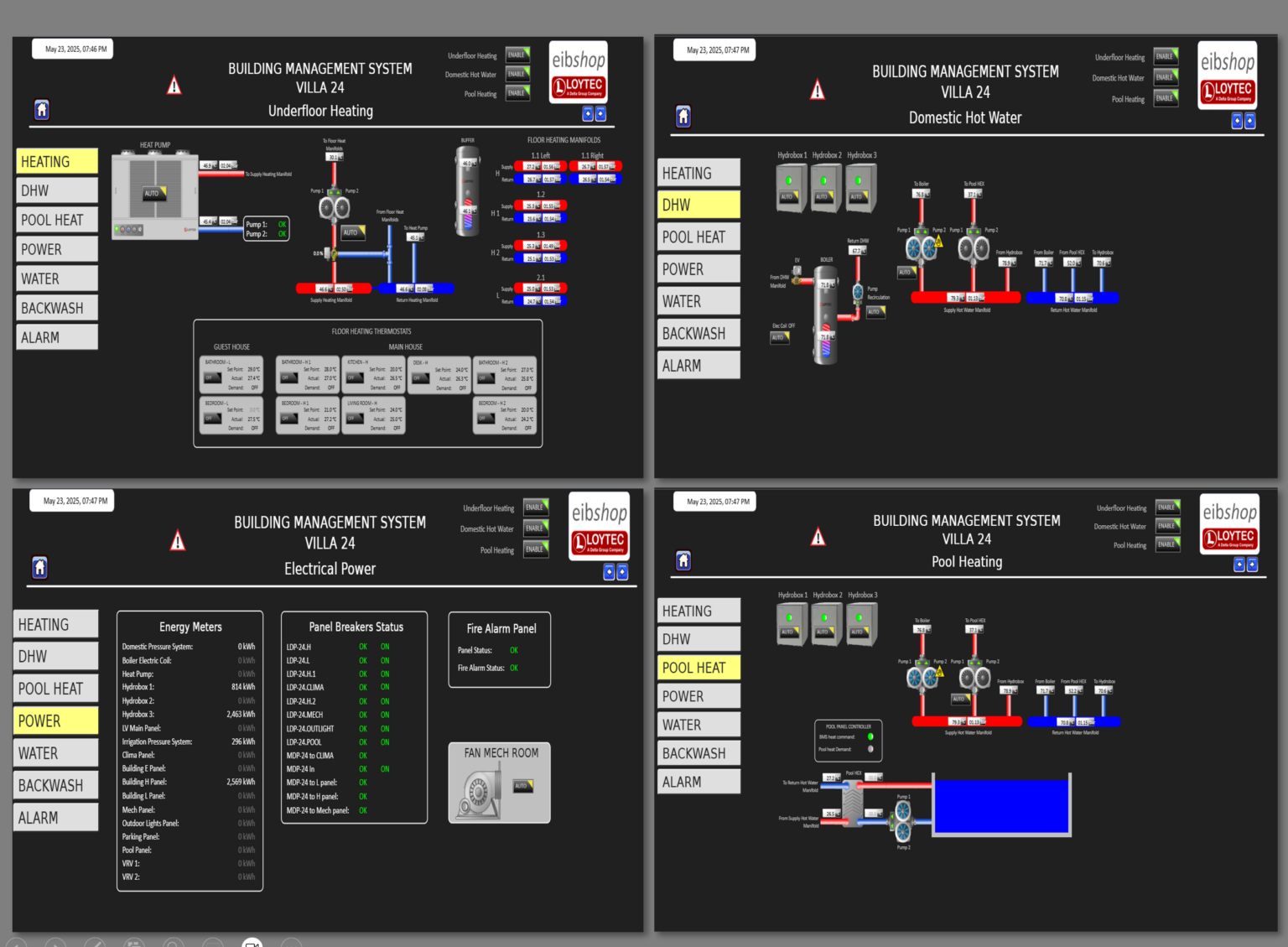Click warning triangle on Domestic Hot Water page
This screenshot has height=947, width=1288.
pyautogui.click(x=818, y=90)
